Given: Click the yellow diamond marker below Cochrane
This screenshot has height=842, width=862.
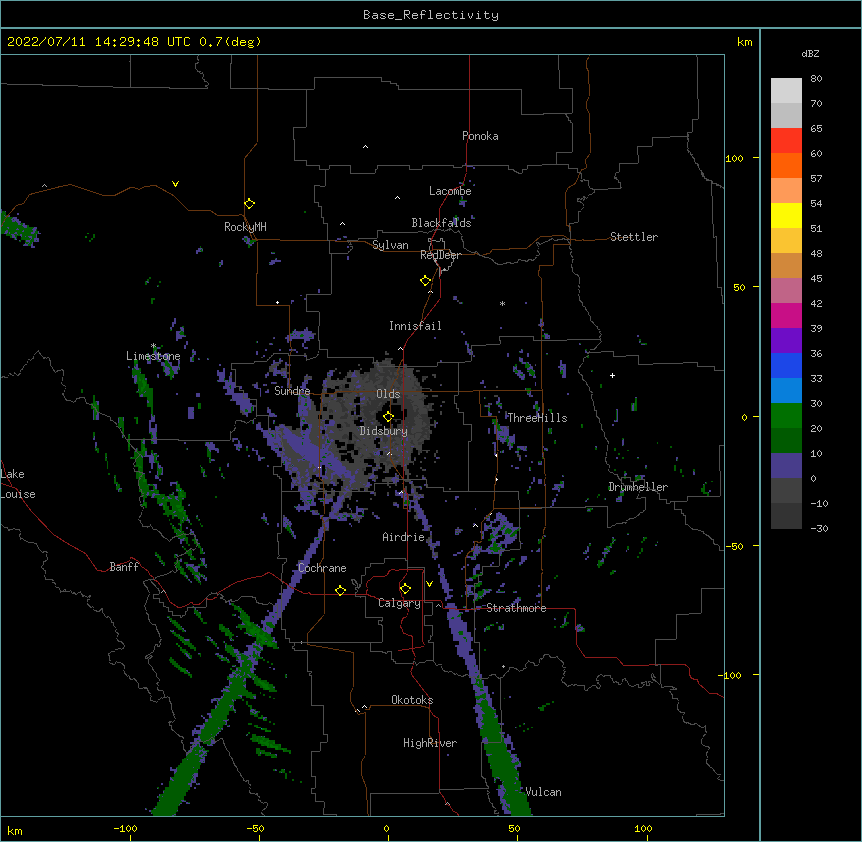Looking at the screenshot, I should 340,590.
